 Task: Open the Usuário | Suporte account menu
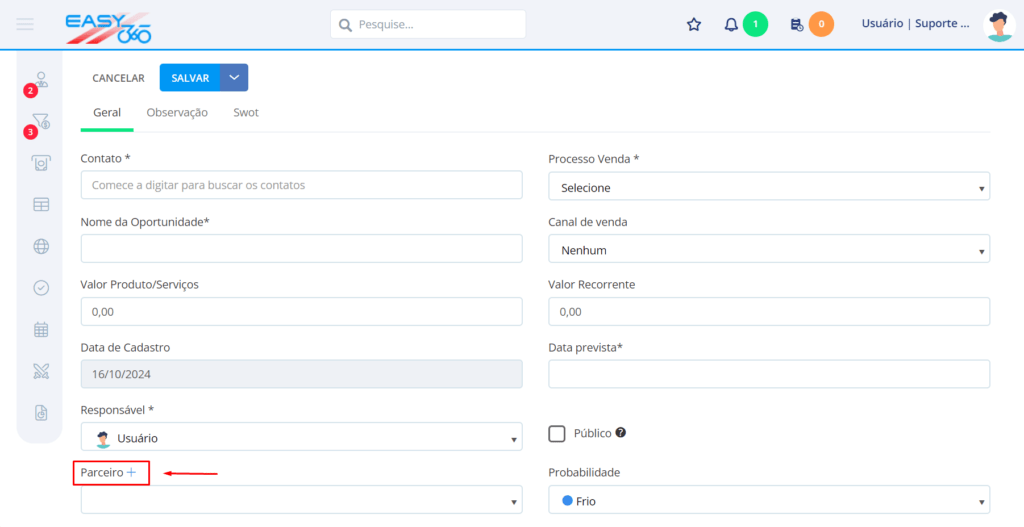coord(916,24)
